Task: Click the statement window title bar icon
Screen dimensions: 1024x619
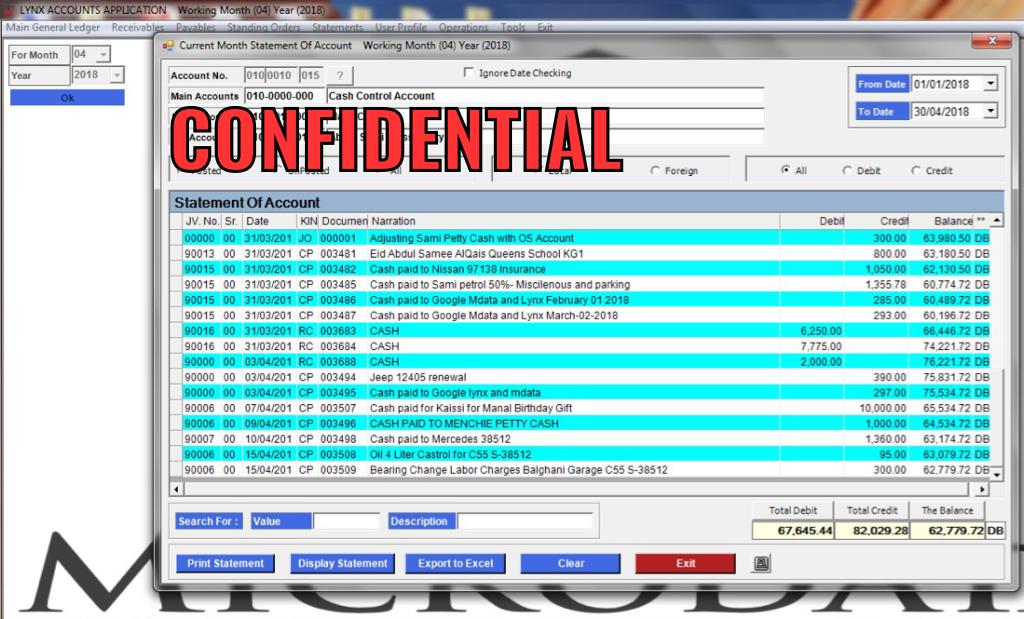Action: point(168,46)
